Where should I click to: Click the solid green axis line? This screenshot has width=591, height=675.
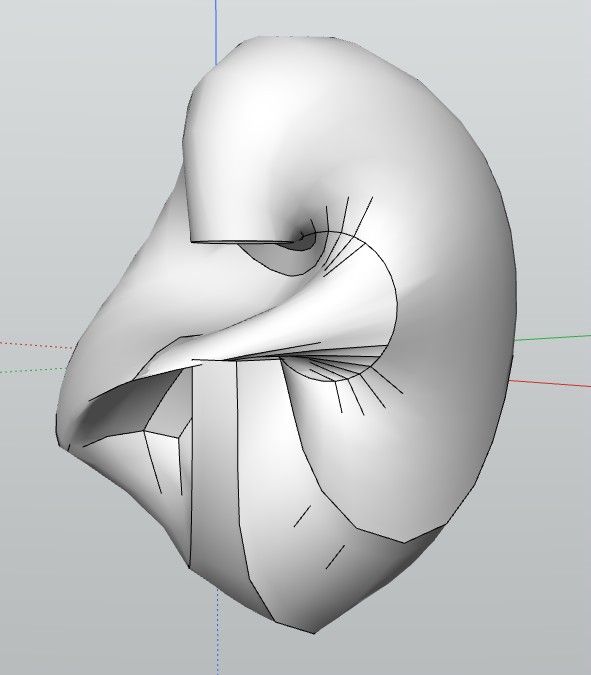tap(552, 338)
